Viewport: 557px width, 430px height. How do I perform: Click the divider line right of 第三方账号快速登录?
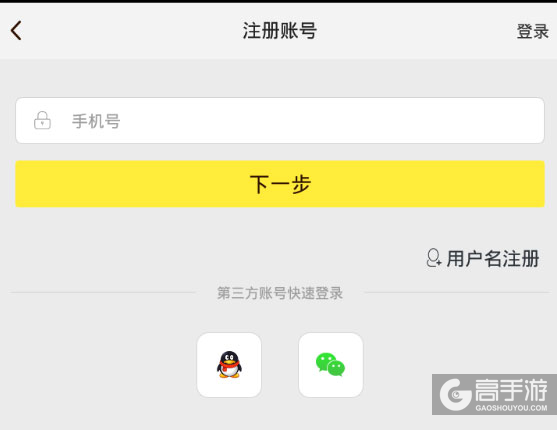(x=457, y=293)
